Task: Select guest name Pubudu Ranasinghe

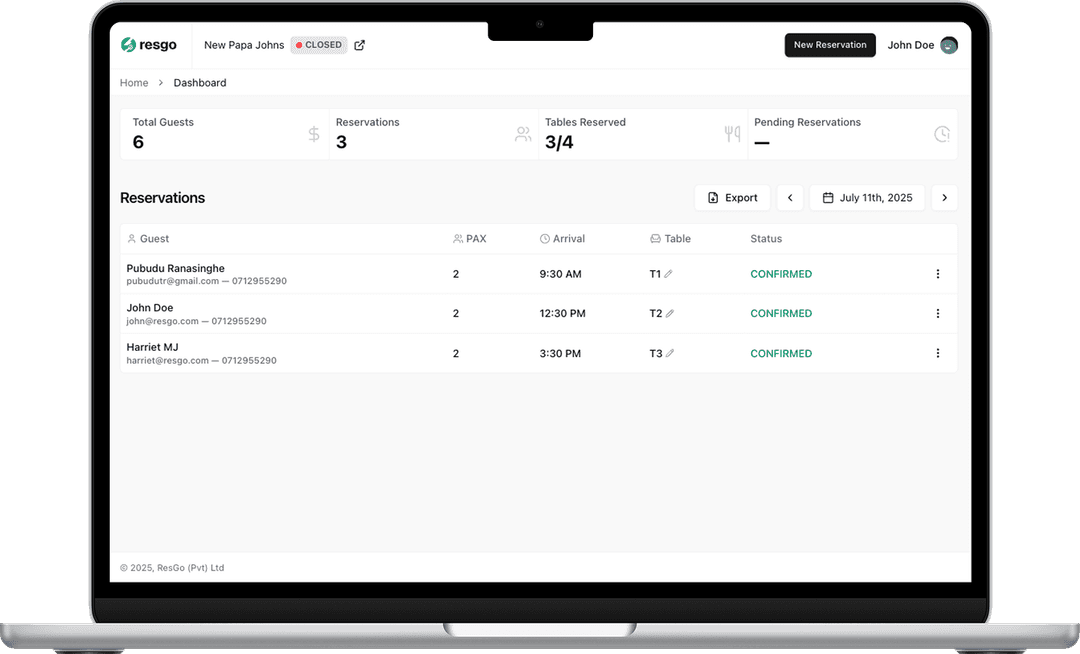Action: 176,268
